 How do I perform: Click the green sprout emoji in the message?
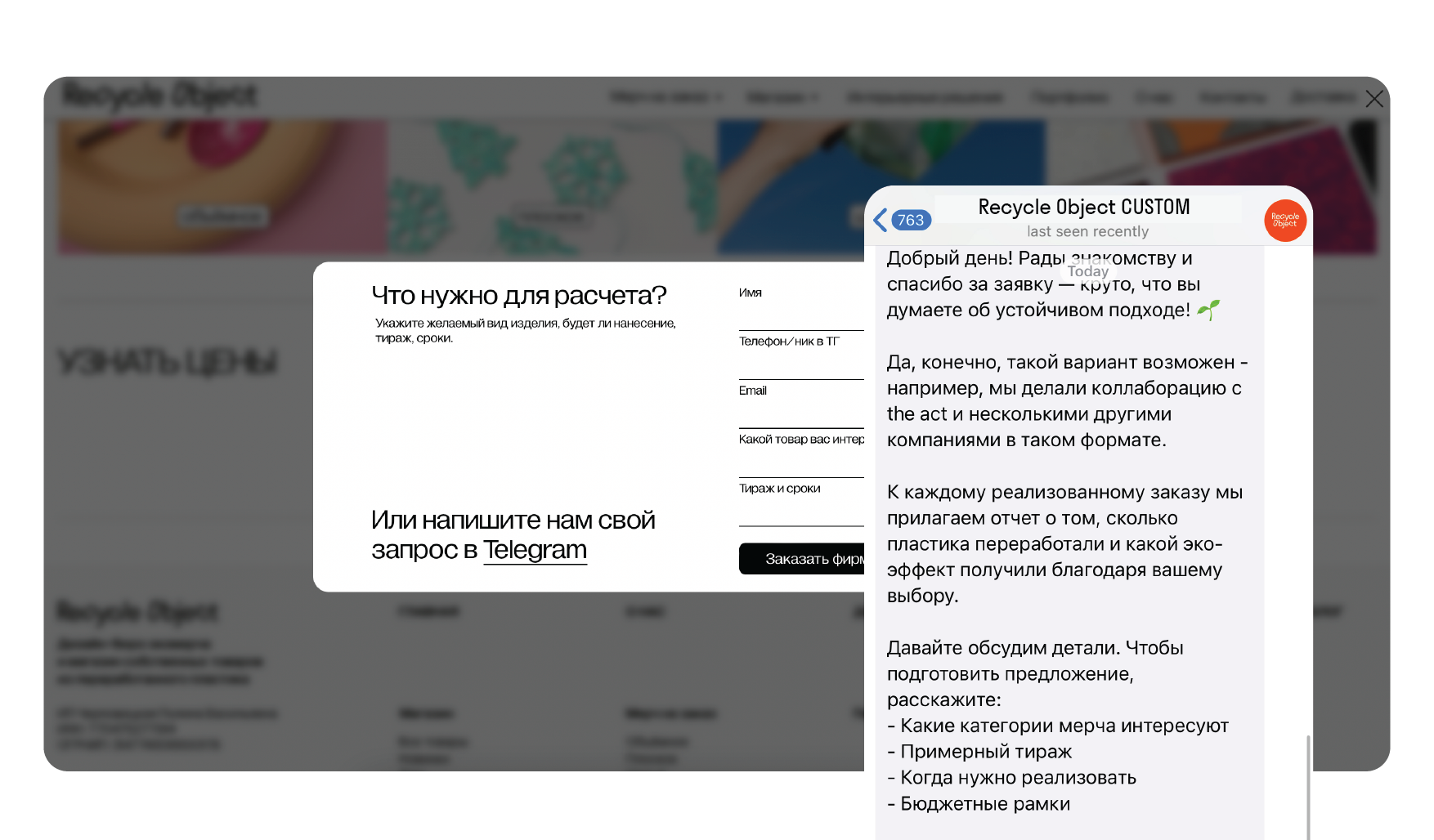tap(1208, 310)
